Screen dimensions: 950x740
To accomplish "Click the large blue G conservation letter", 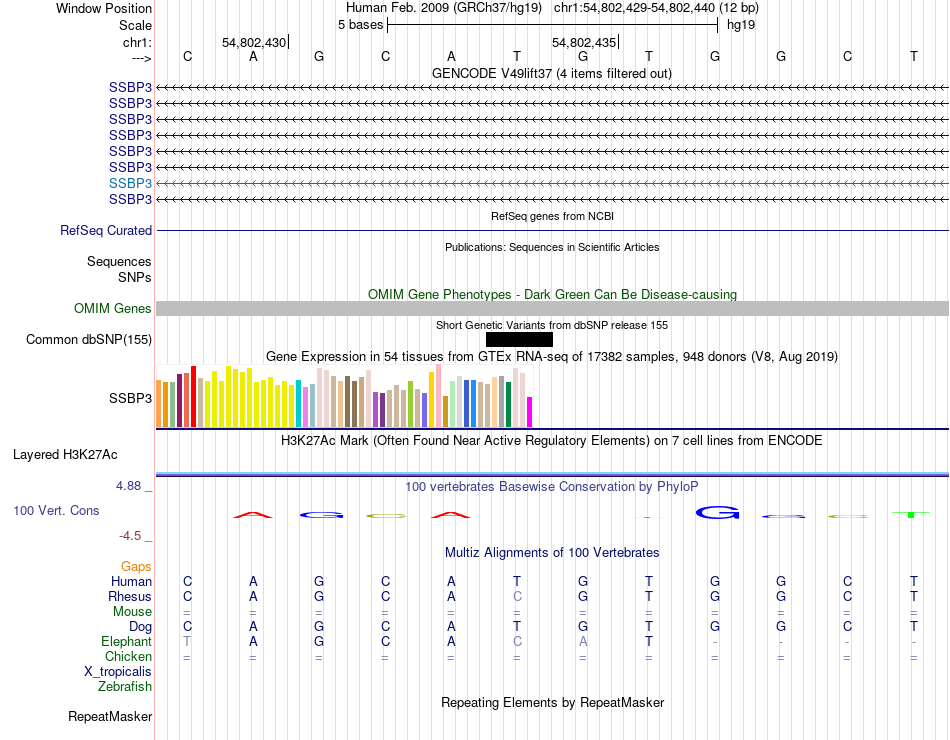I will 717,513.
